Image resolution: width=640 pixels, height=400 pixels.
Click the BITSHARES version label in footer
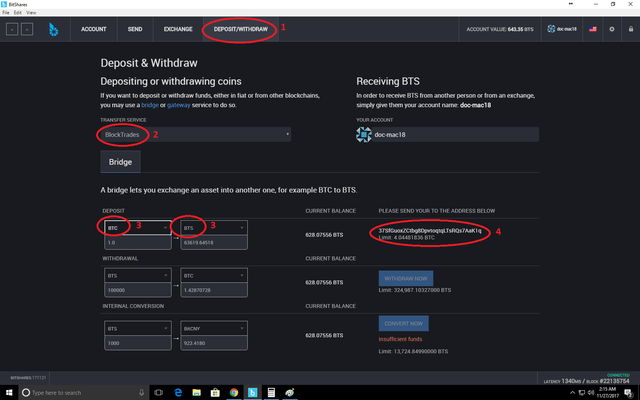[x=28, y=378]
